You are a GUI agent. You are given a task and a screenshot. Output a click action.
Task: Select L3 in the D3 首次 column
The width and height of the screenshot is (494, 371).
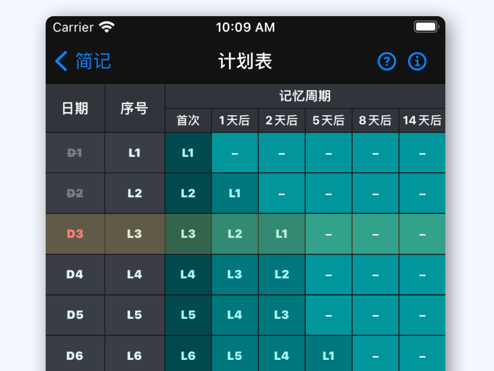click(x=188, y=234)
